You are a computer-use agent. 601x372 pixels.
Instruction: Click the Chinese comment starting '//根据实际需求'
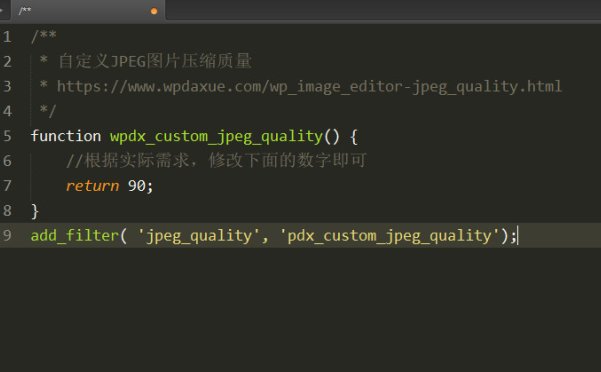(x=216, y=161)
